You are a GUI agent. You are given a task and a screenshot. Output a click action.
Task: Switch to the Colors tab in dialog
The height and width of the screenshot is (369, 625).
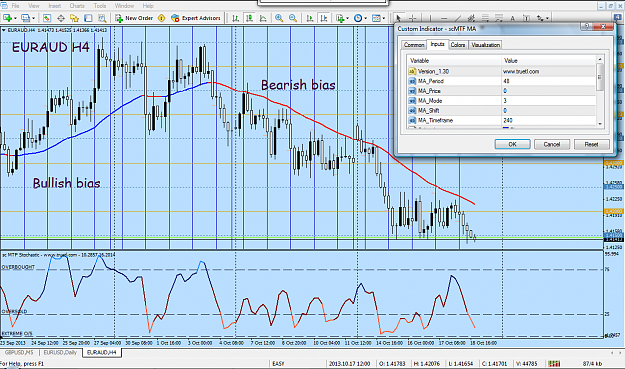coord(458,45)
